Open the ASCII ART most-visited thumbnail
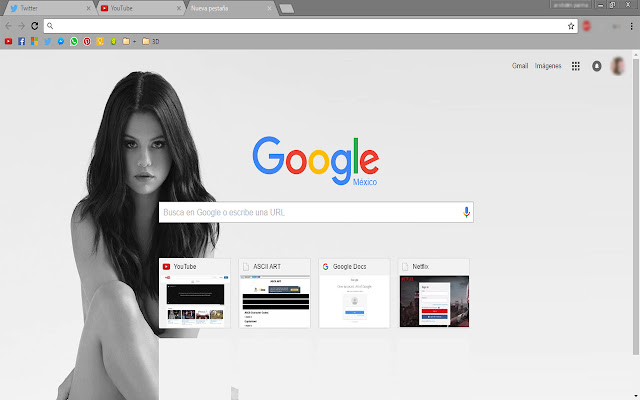 (x=274, y=293)
